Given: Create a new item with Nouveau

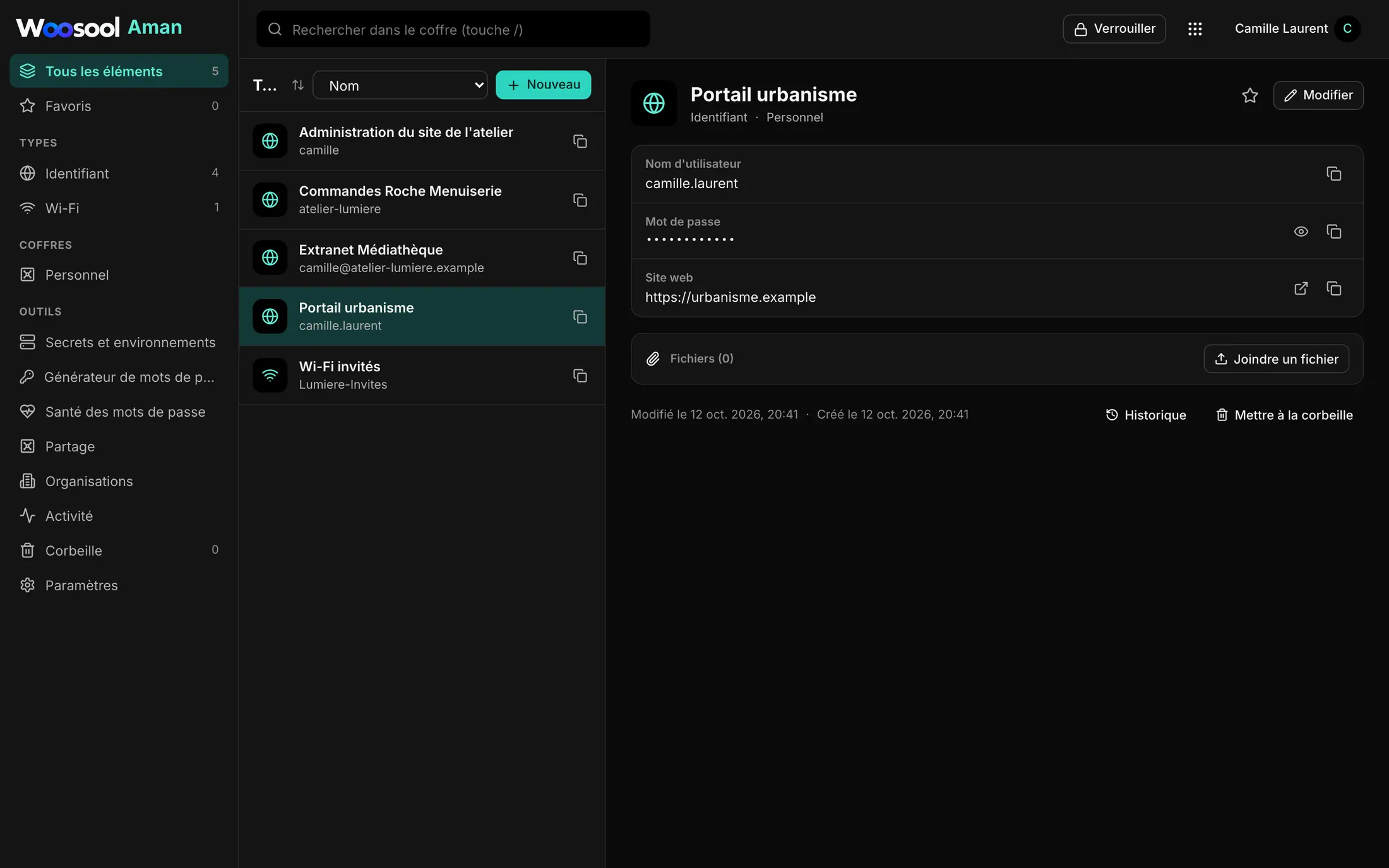Looking at the screenshot, I should pyautogui.click(x=543, y=85).
